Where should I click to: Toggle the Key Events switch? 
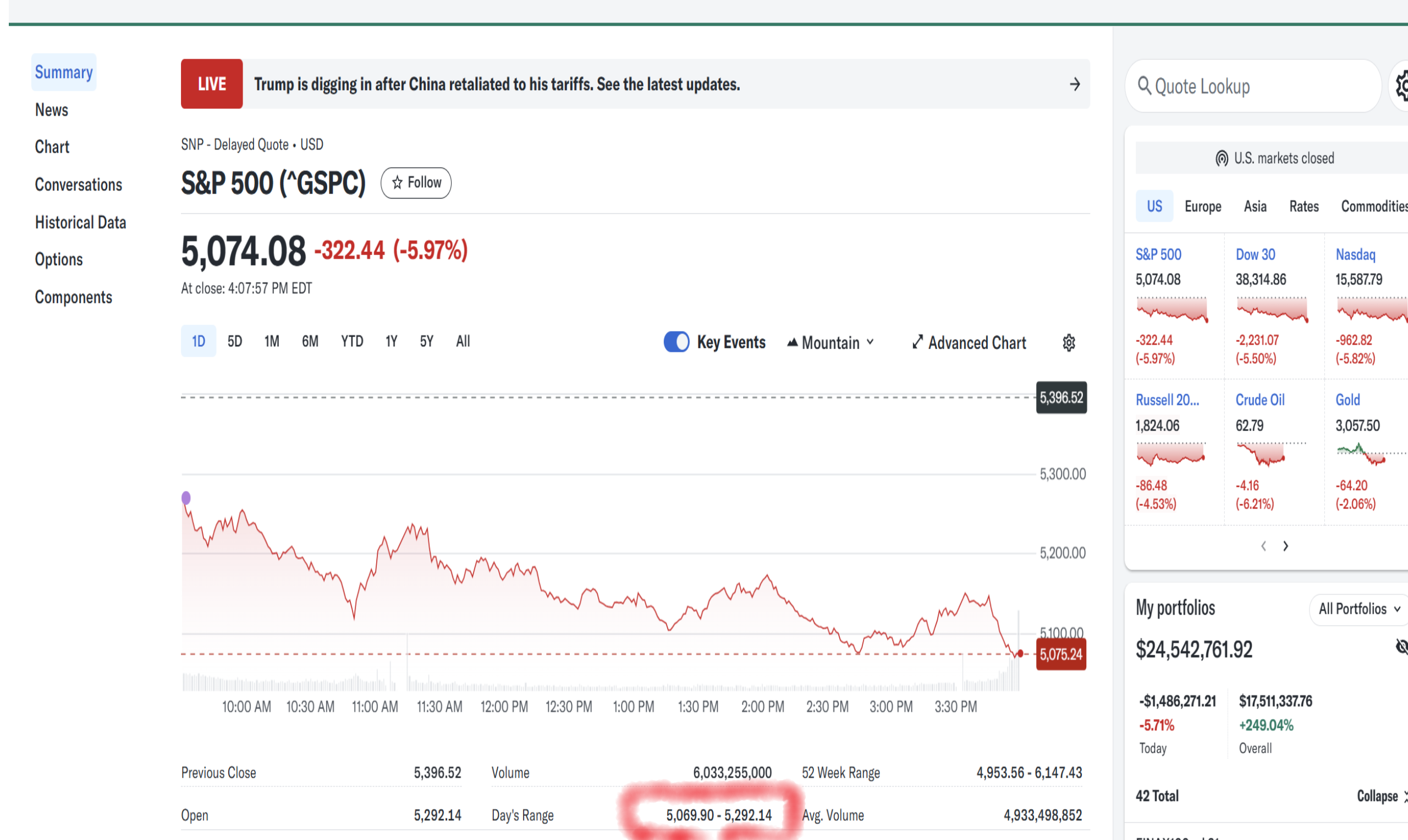(x=676, y=342)
